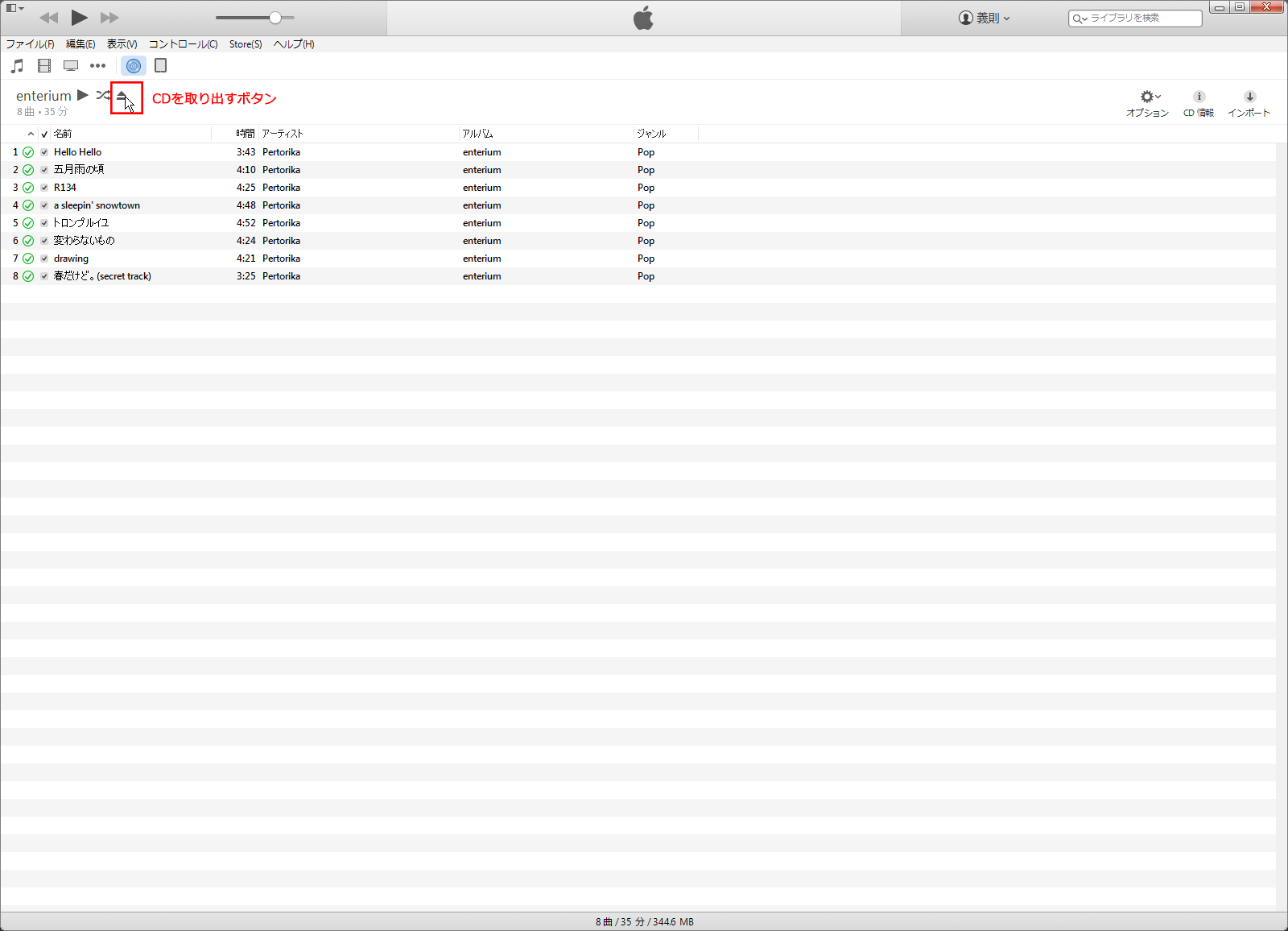This screenshot has width=1288, height=931.
Task: Switch to the TV Shows library icon
Action: click(x=71, y=65)
